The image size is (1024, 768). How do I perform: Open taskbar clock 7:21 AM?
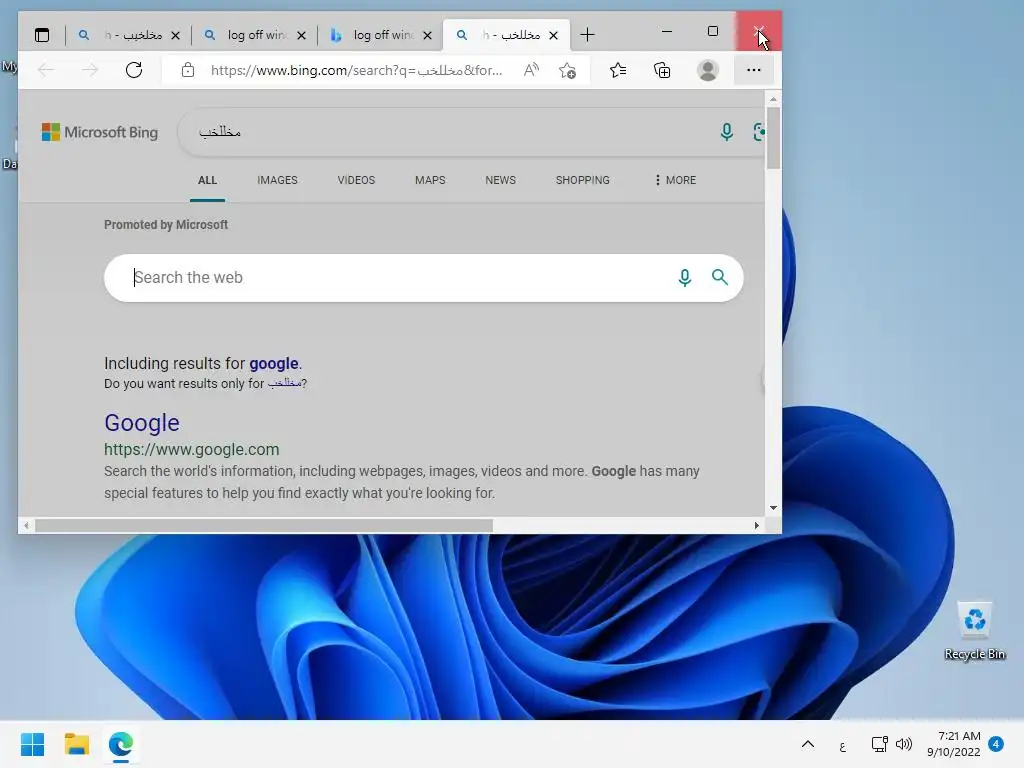pyautogui.click(x=953, y=744)
